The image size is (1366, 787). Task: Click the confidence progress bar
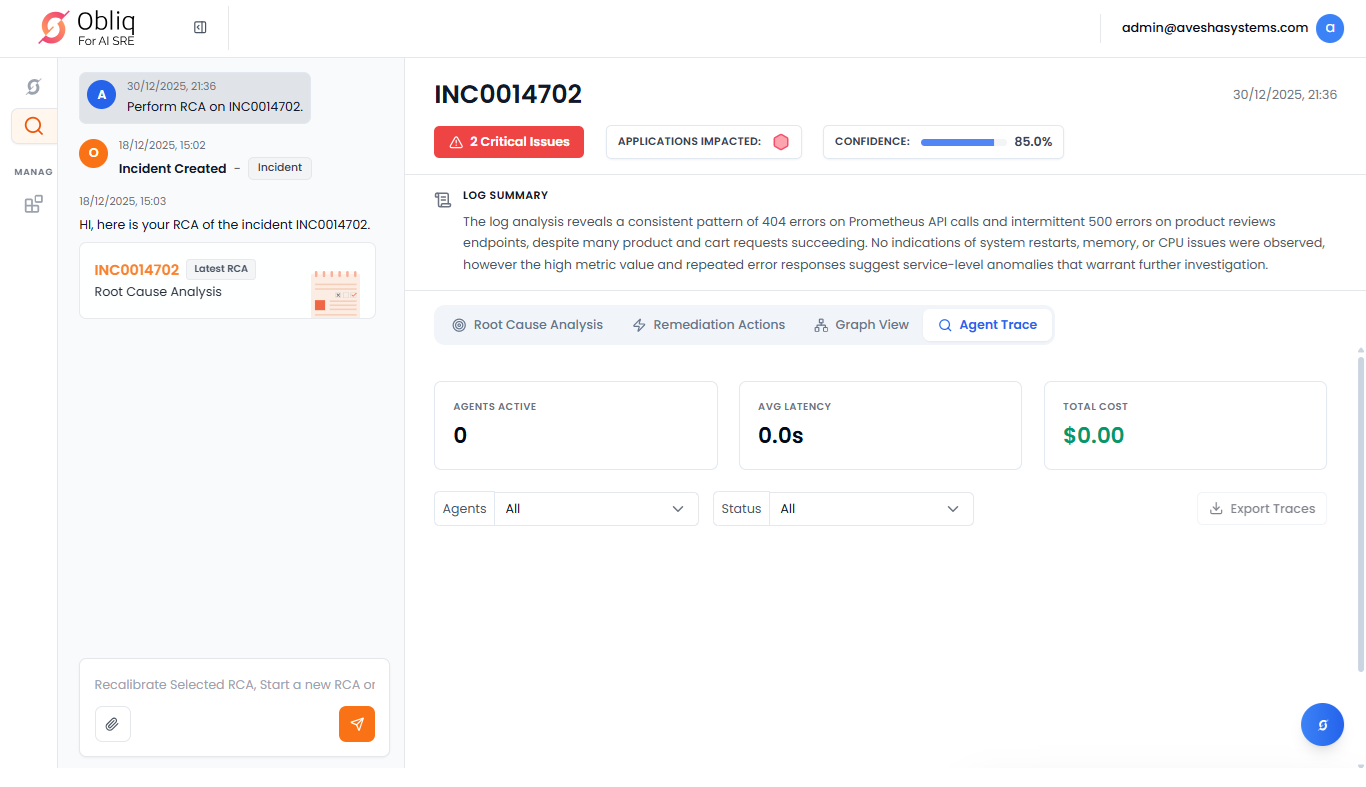962,142
